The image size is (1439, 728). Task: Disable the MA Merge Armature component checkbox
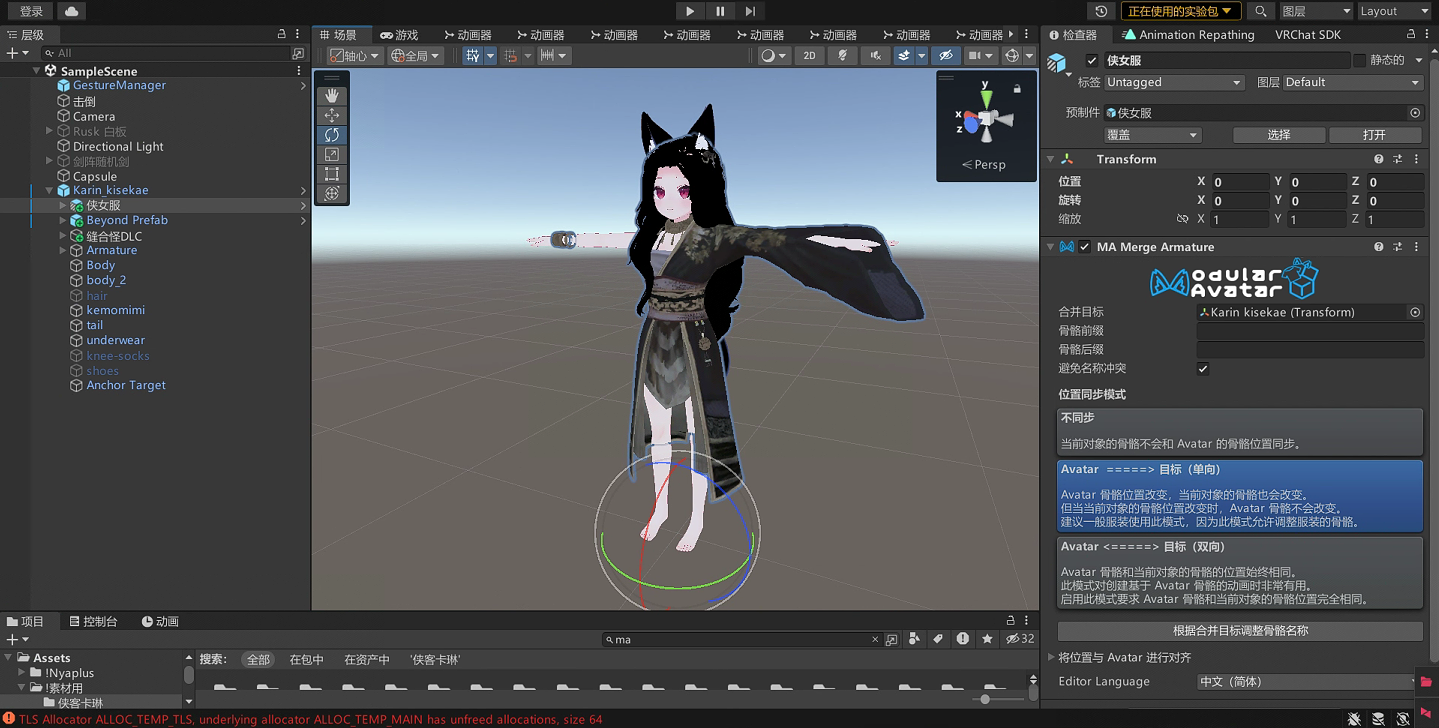1085,247
